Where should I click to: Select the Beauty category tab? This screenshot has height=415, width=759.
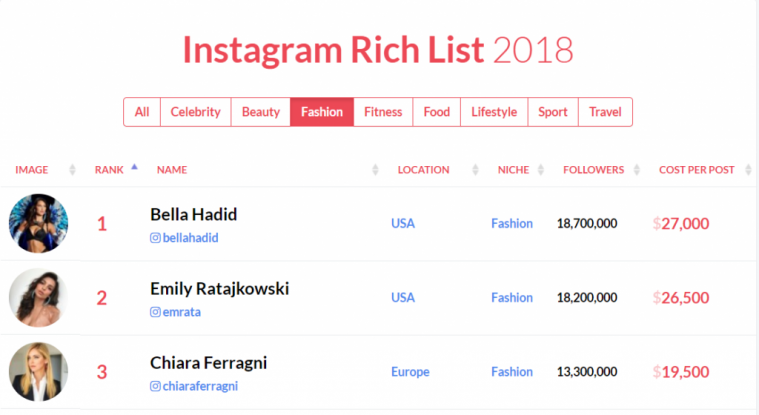pyautogui.click(x=261, y=112)
